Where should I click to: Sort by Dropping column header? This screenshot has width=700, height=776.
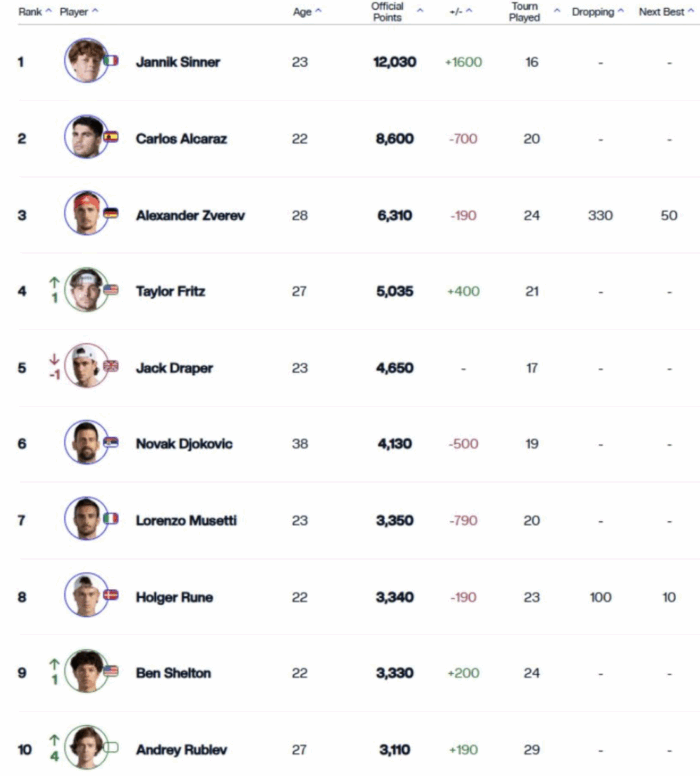pos(598,11)
